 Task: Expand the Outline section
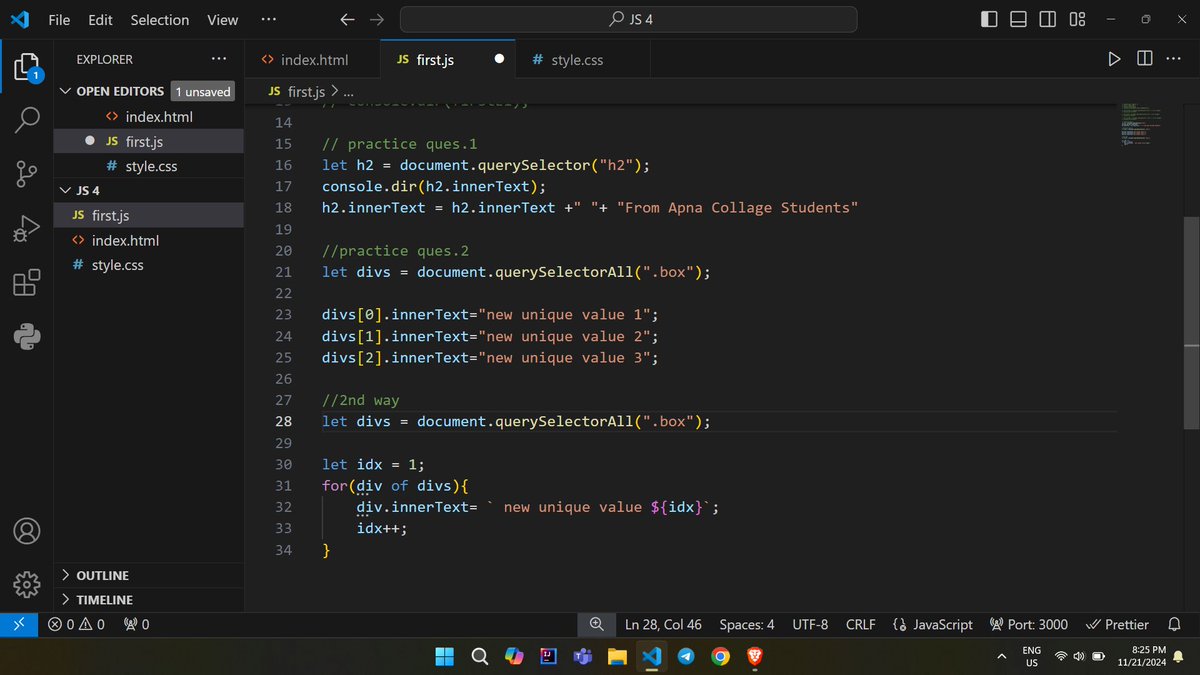[149, 575]
